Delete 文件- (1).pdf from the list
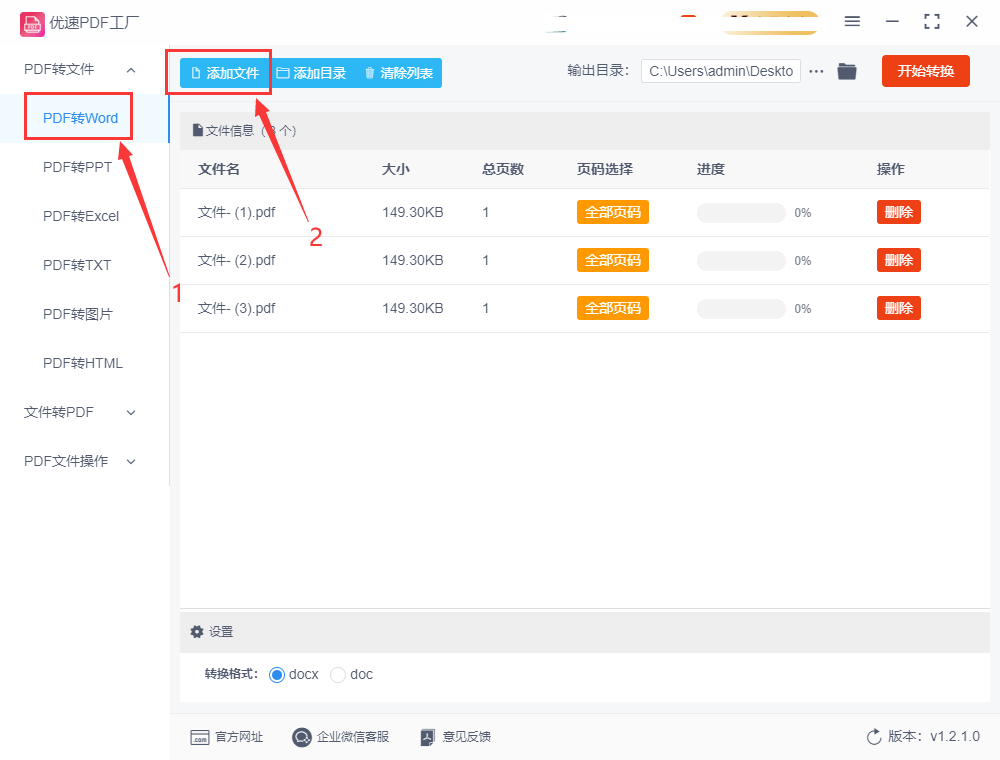The width and height of the screenshot is (1000, 760). click(899, 212)
